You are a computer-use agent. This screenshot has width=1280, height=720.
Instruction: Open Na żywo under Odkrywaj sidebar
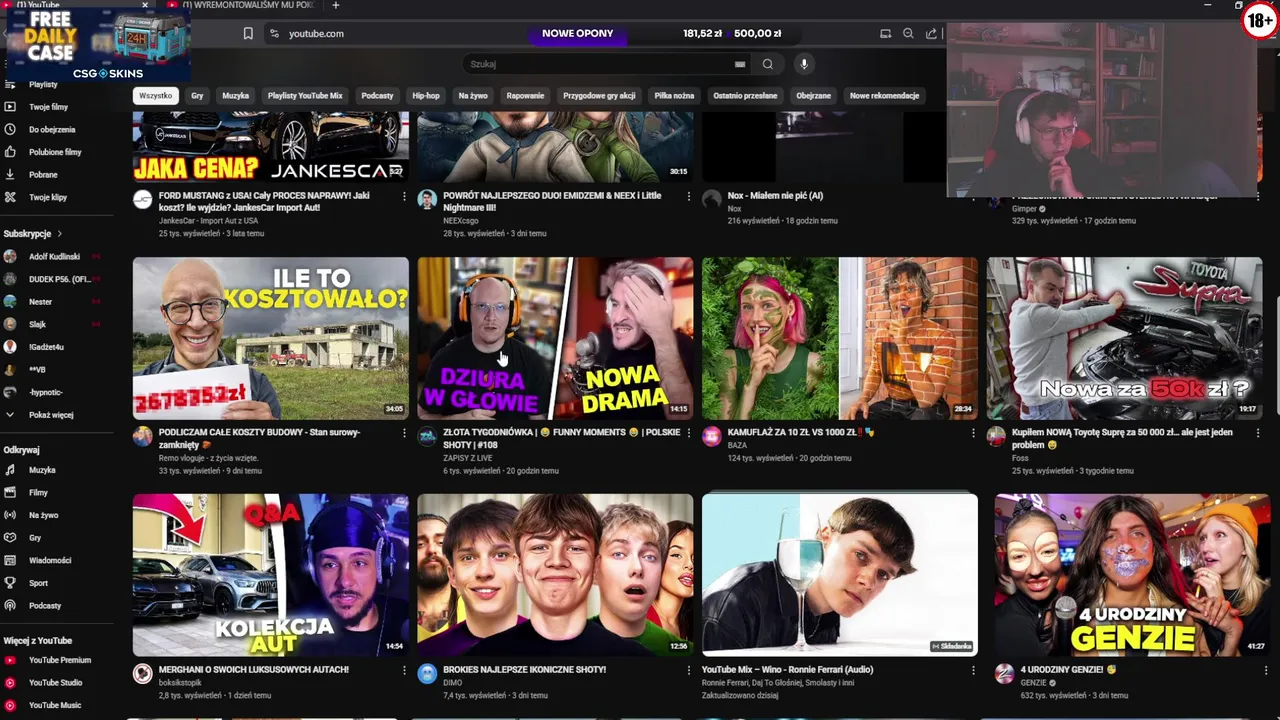(43, 515)
